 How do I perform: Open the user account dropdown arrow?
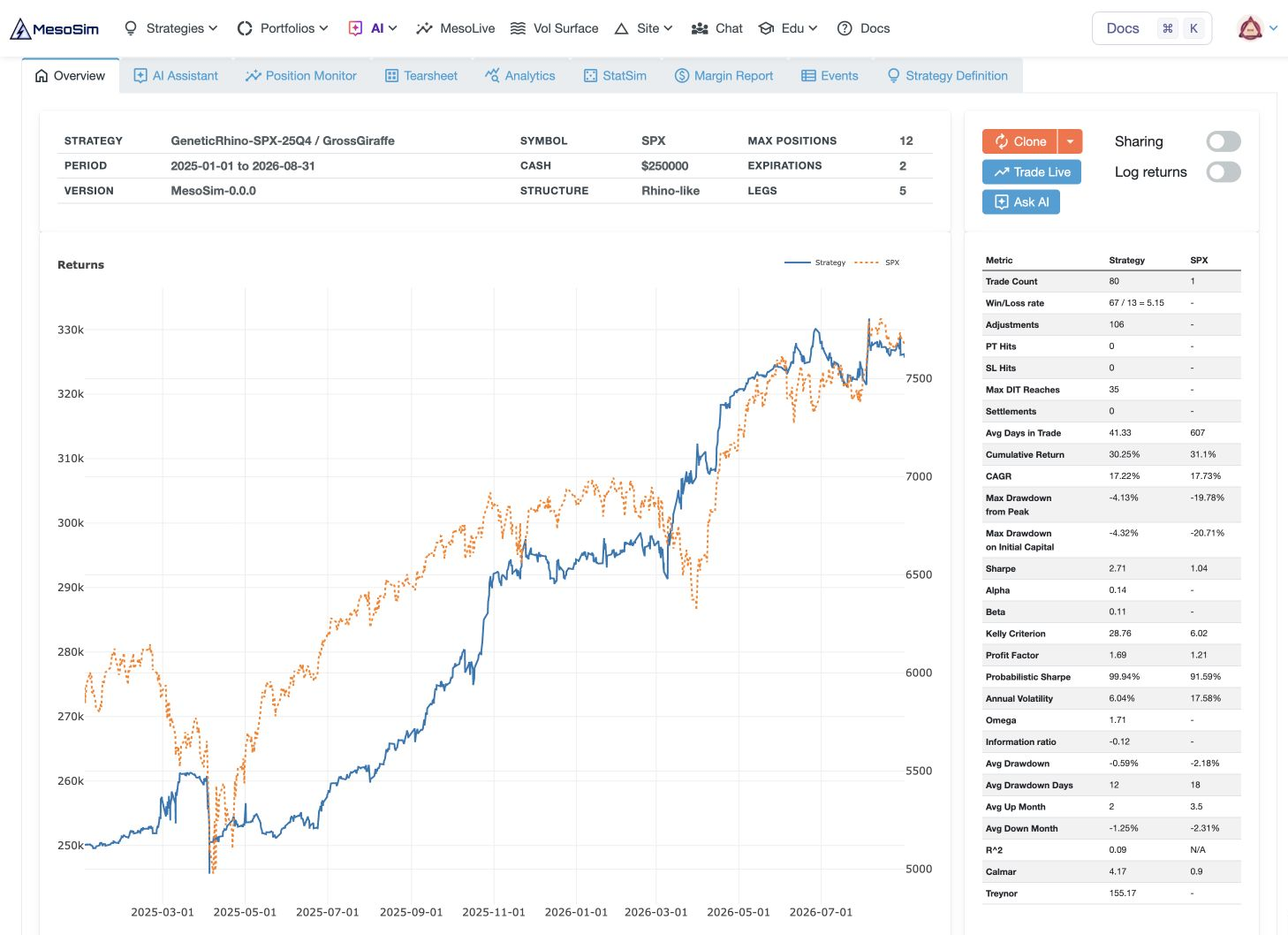coord(1274,28)
